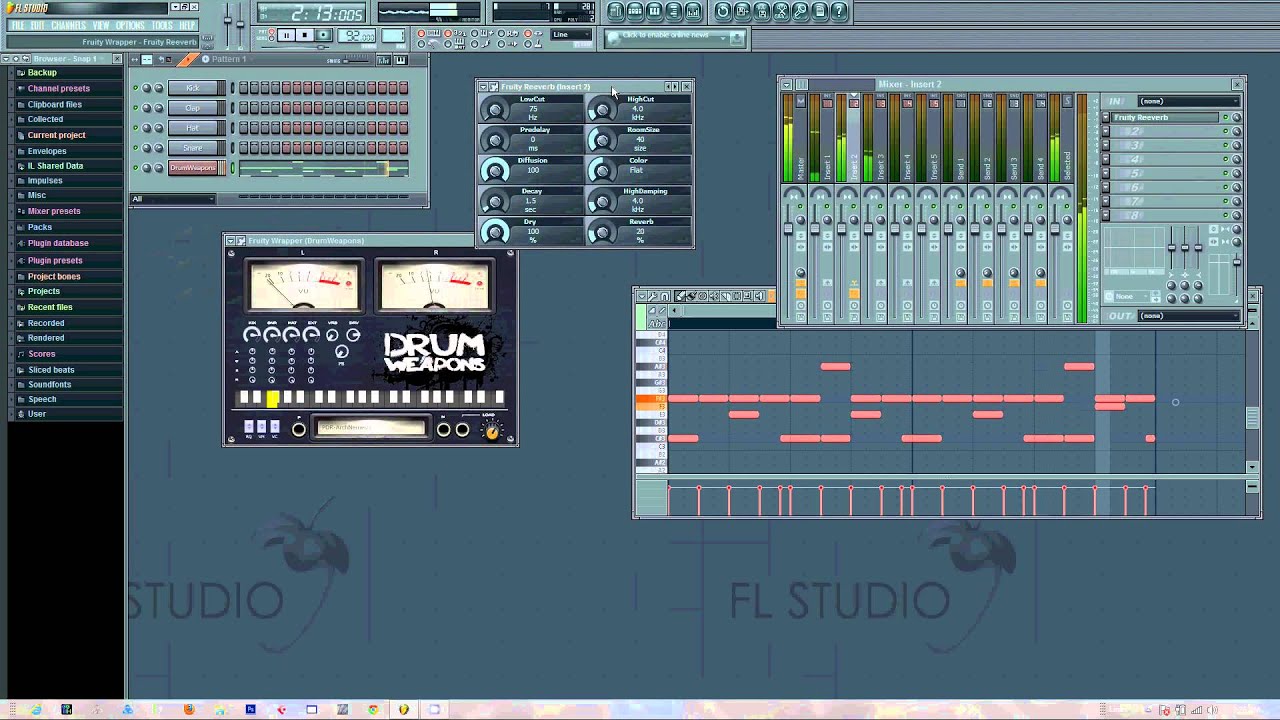Mute the Snare channel green LED
The width and height of the screenshot is (1280, 720).
(135, 147)
